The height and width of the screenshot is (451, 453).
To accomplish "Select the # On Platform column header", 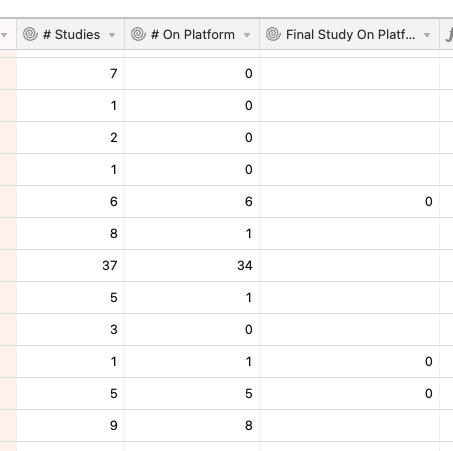I will pyautogui.click(x=192, y=34).
